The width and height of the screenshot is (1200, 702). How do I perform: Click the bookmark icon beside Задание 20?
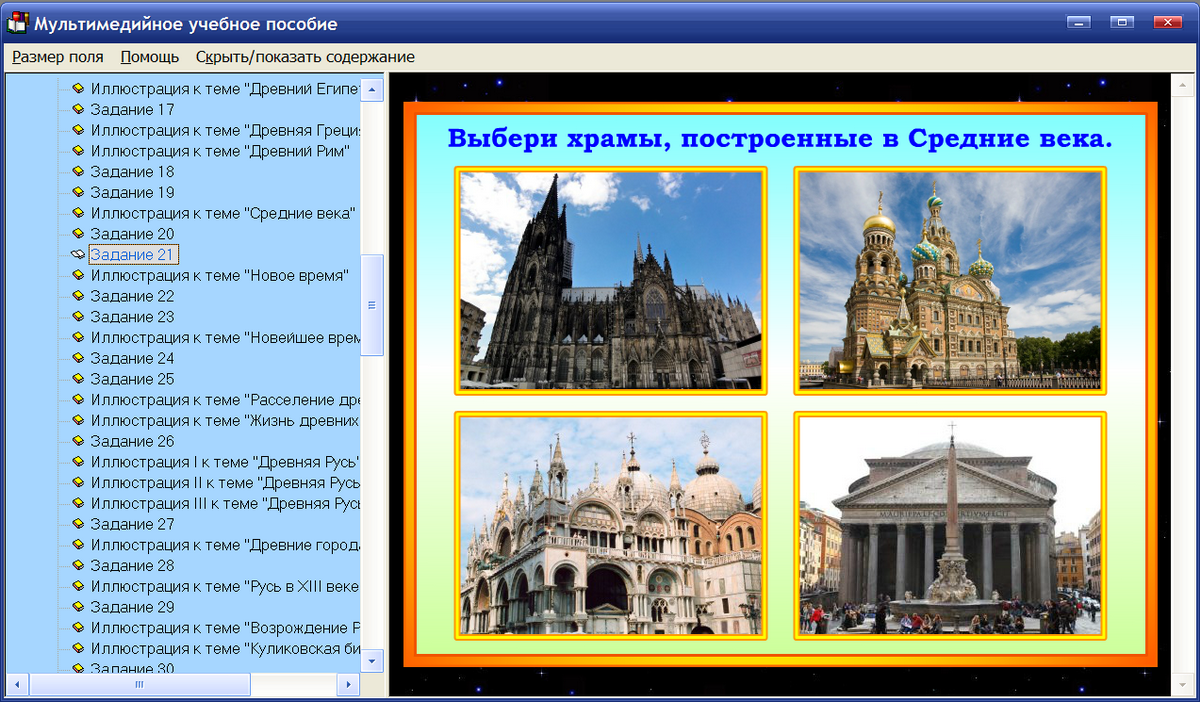pos(78,233)
